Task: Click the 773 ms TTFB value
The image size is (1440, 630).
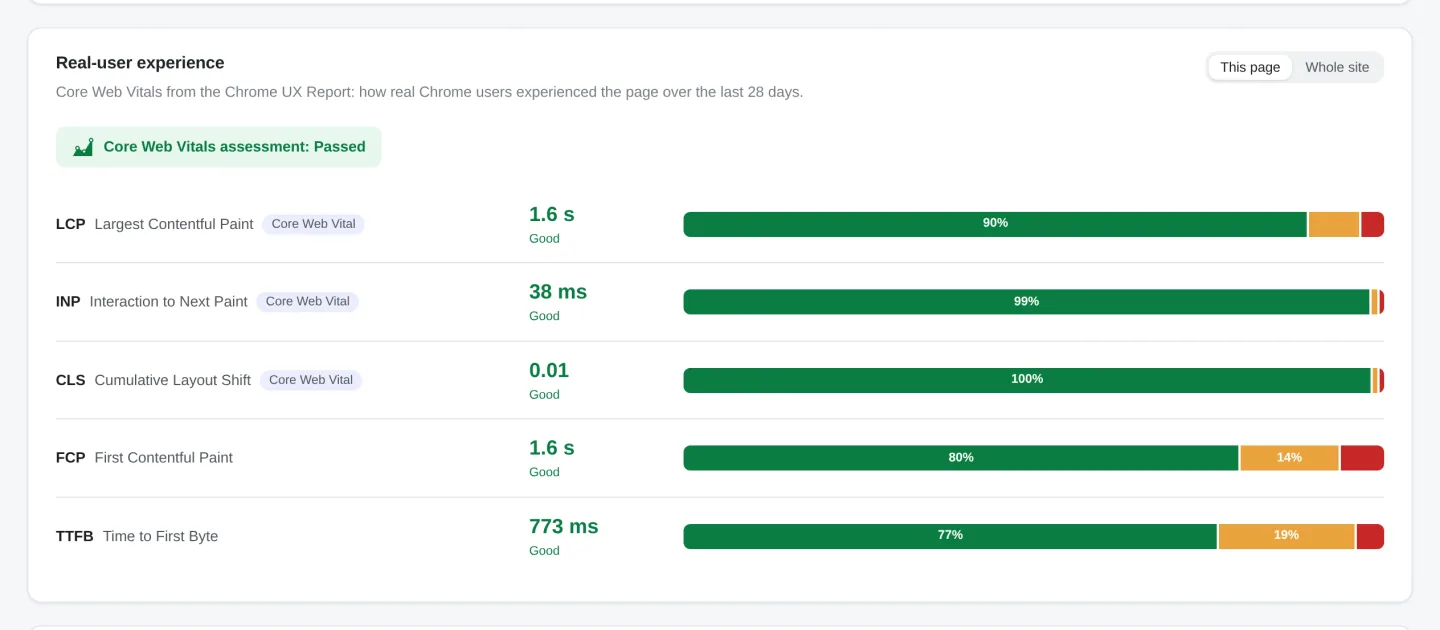Action: (x=564, y=526)
